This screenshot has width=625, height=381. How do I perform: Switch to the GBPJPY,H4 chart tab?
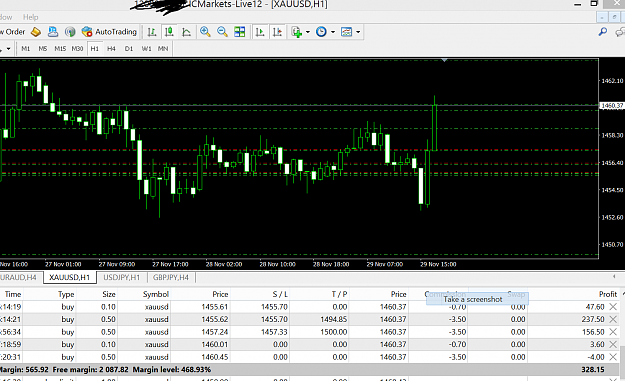(x=171, y=277)
